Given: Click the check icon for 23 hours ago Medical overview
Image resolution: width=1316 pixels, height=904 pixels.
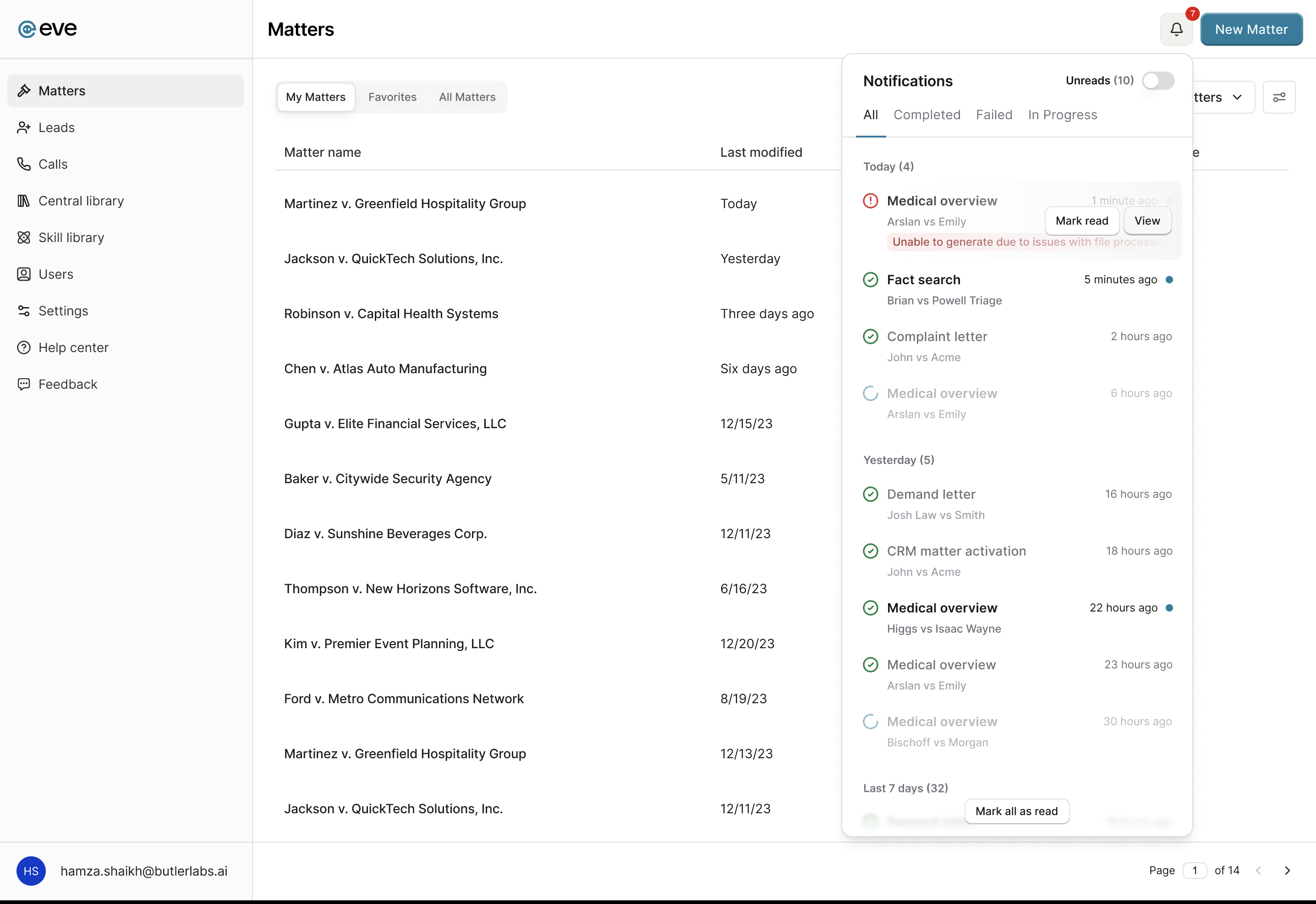Looking at the screenshot, I should [870, 664].
